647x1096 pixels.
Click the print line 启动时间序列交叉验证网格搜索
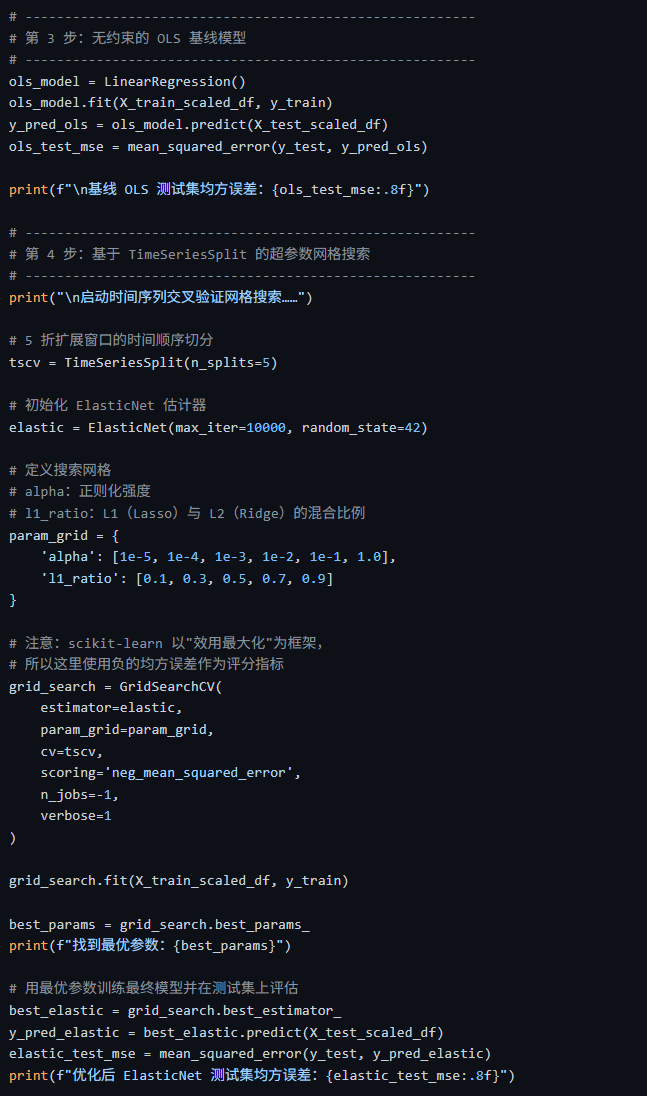coord(161,297)
